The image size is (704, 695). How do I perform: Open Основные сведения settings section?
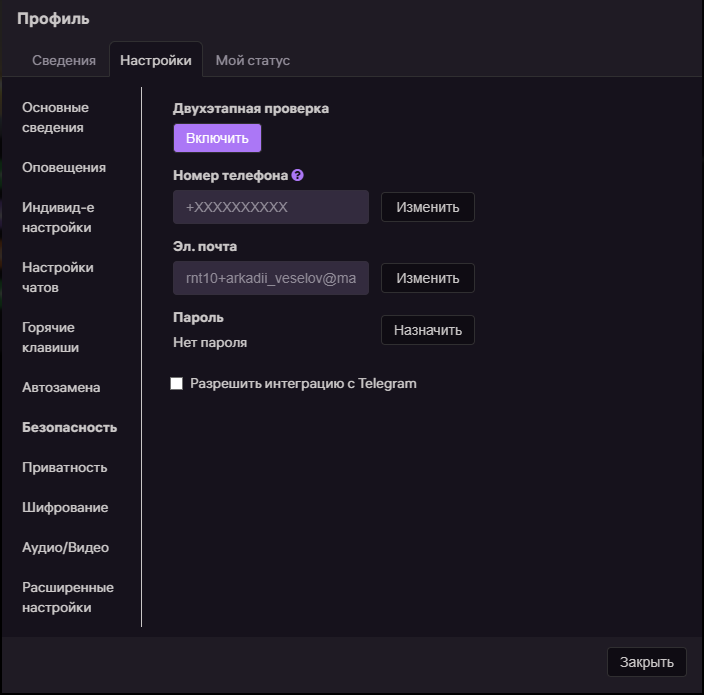pos(56,117)
